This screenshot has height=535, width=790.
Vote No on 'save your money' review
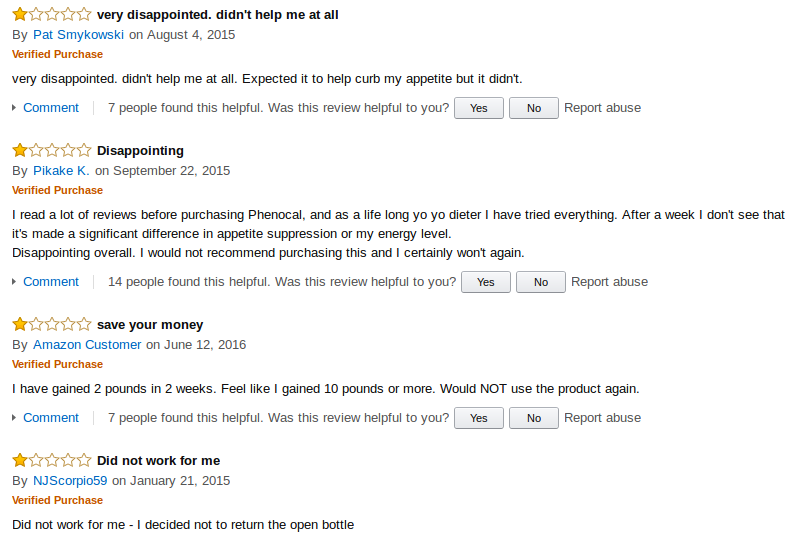534,418
